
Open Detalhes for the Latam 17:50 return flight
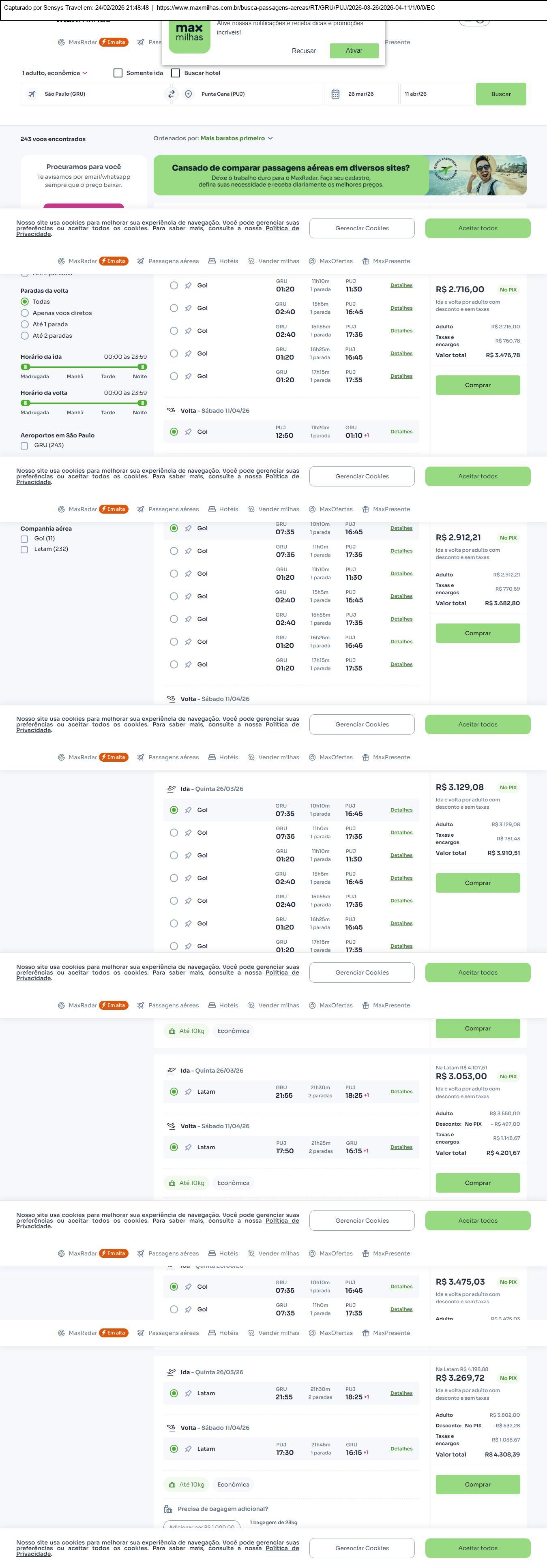tap(401, 1147)
